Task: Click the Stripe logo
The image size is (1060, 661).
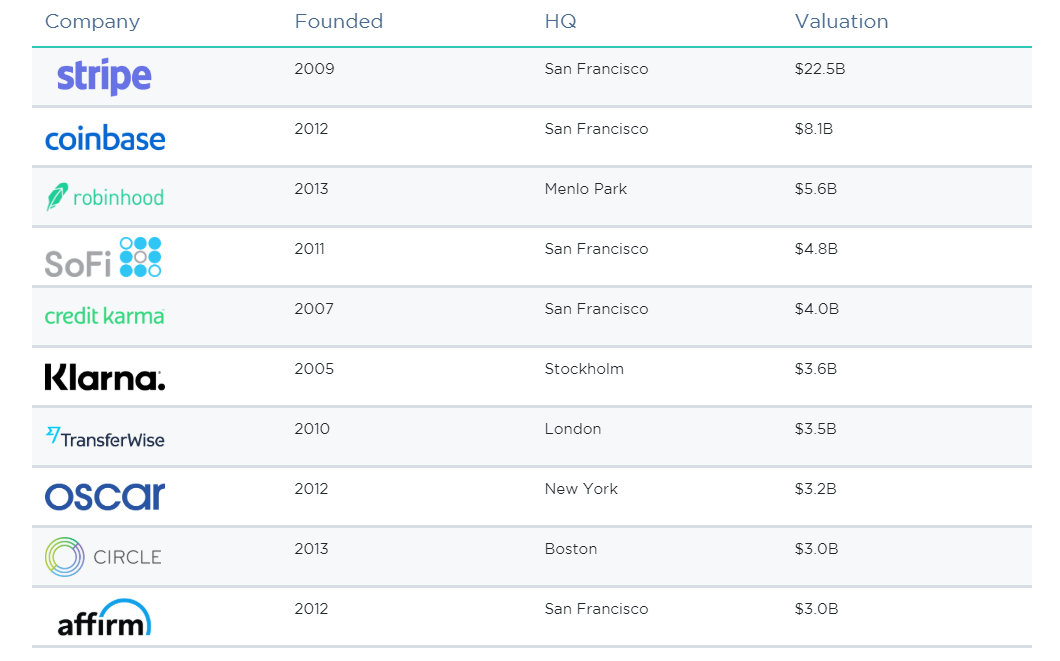Action: [x=104, y=77]
